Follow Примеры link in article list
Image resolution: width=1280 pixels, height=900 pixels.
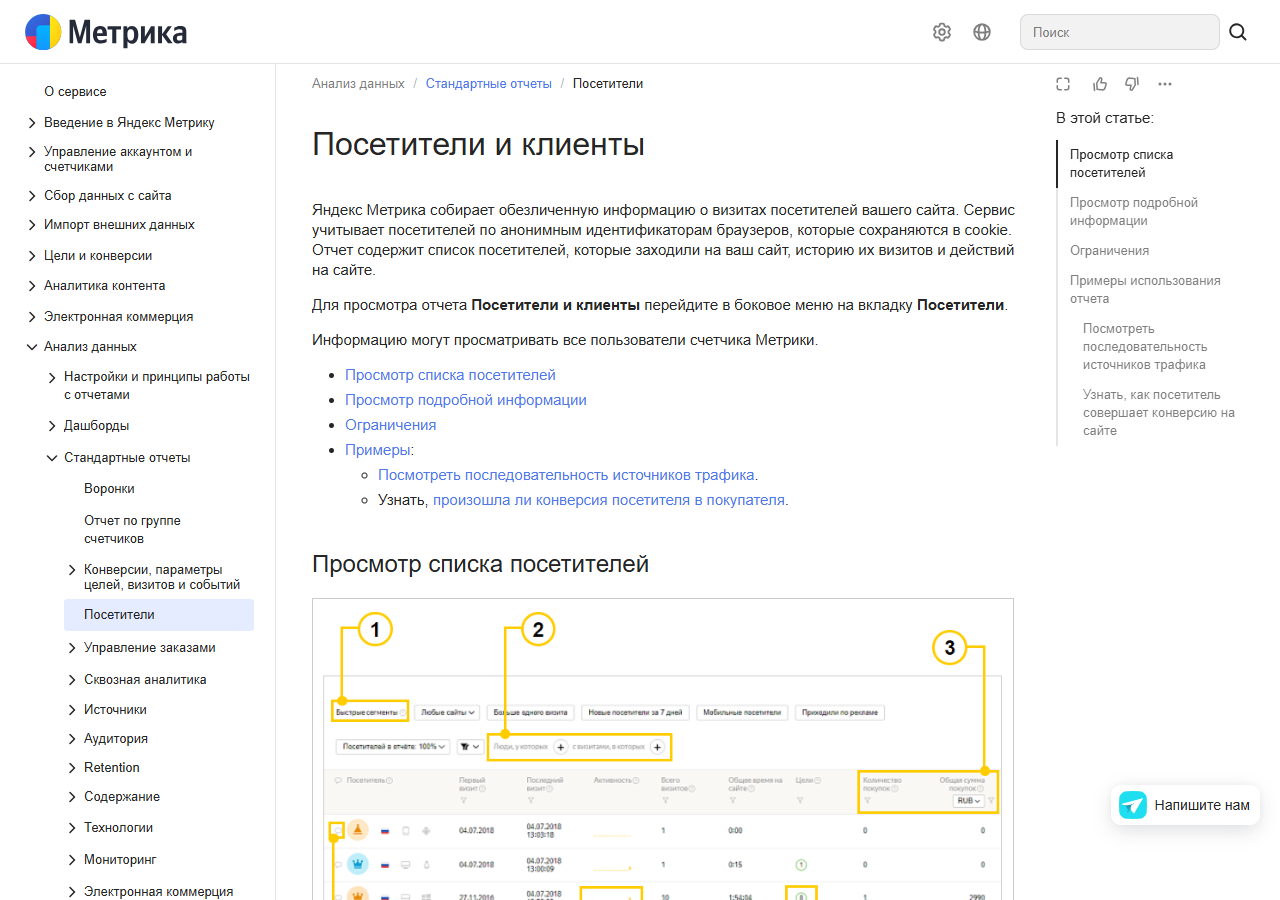click(x=378, y=450)
